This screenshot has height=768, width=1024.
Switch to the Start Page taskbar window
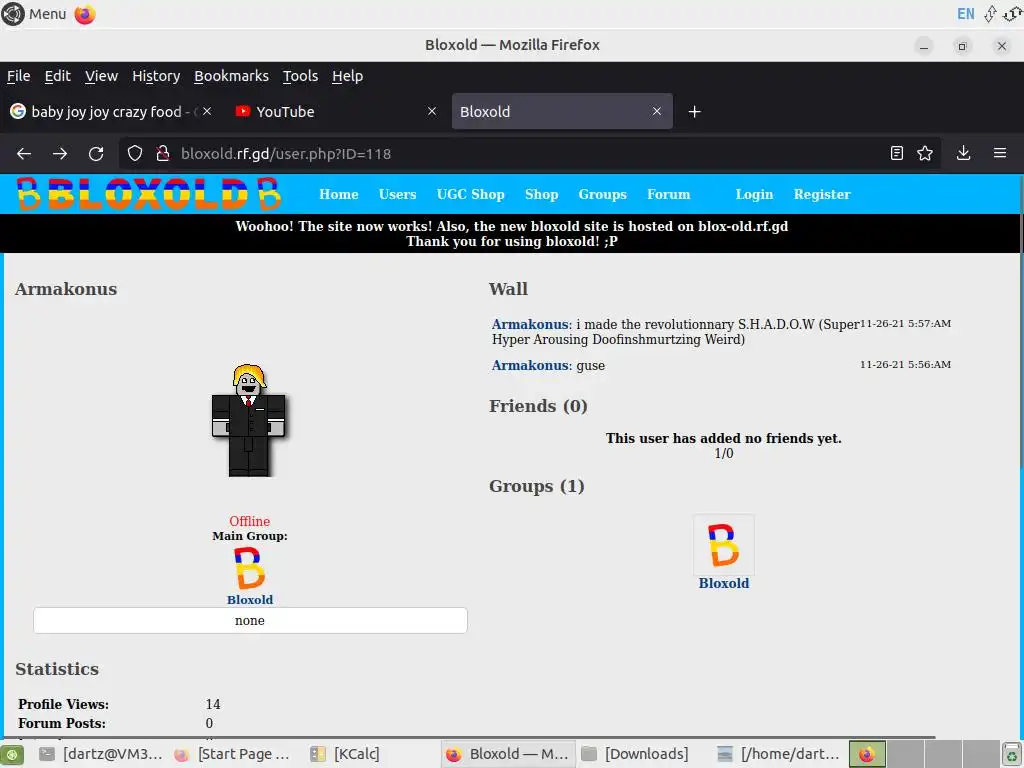click(233, 754)
